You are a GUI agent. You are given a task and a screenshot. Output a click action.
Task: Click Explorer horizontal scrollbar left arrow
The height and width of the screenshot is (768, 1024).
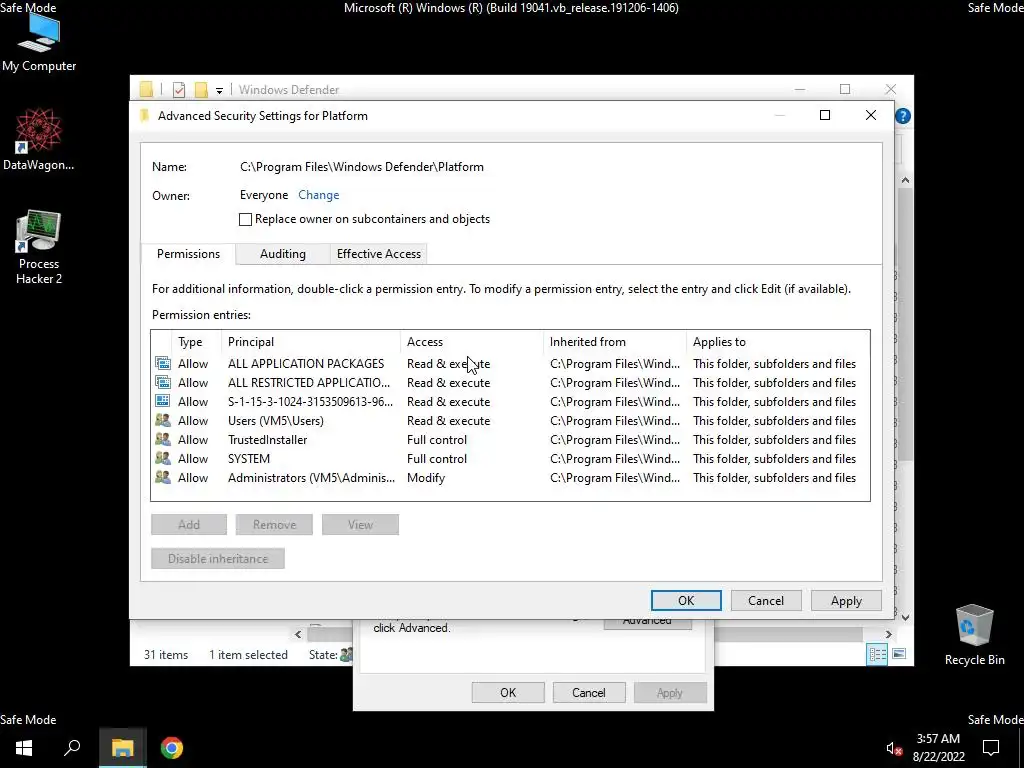tap(298, 634)
